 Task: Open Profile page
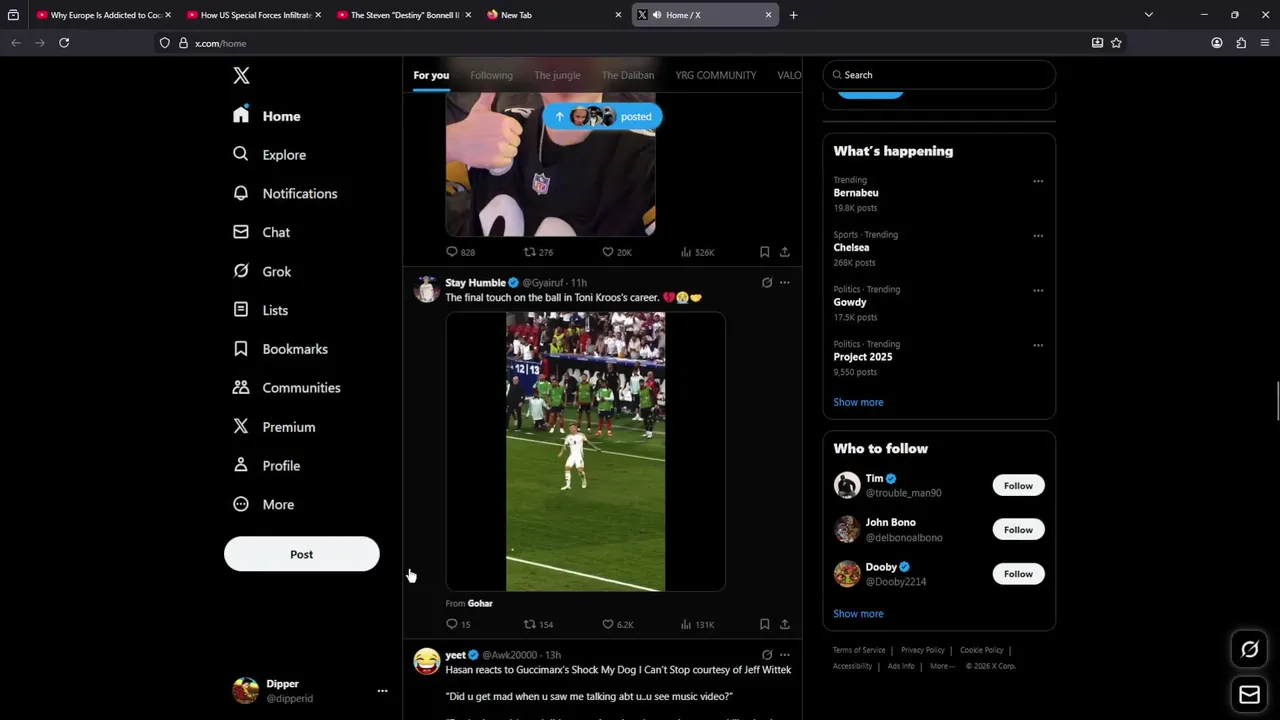click(266, 466)
